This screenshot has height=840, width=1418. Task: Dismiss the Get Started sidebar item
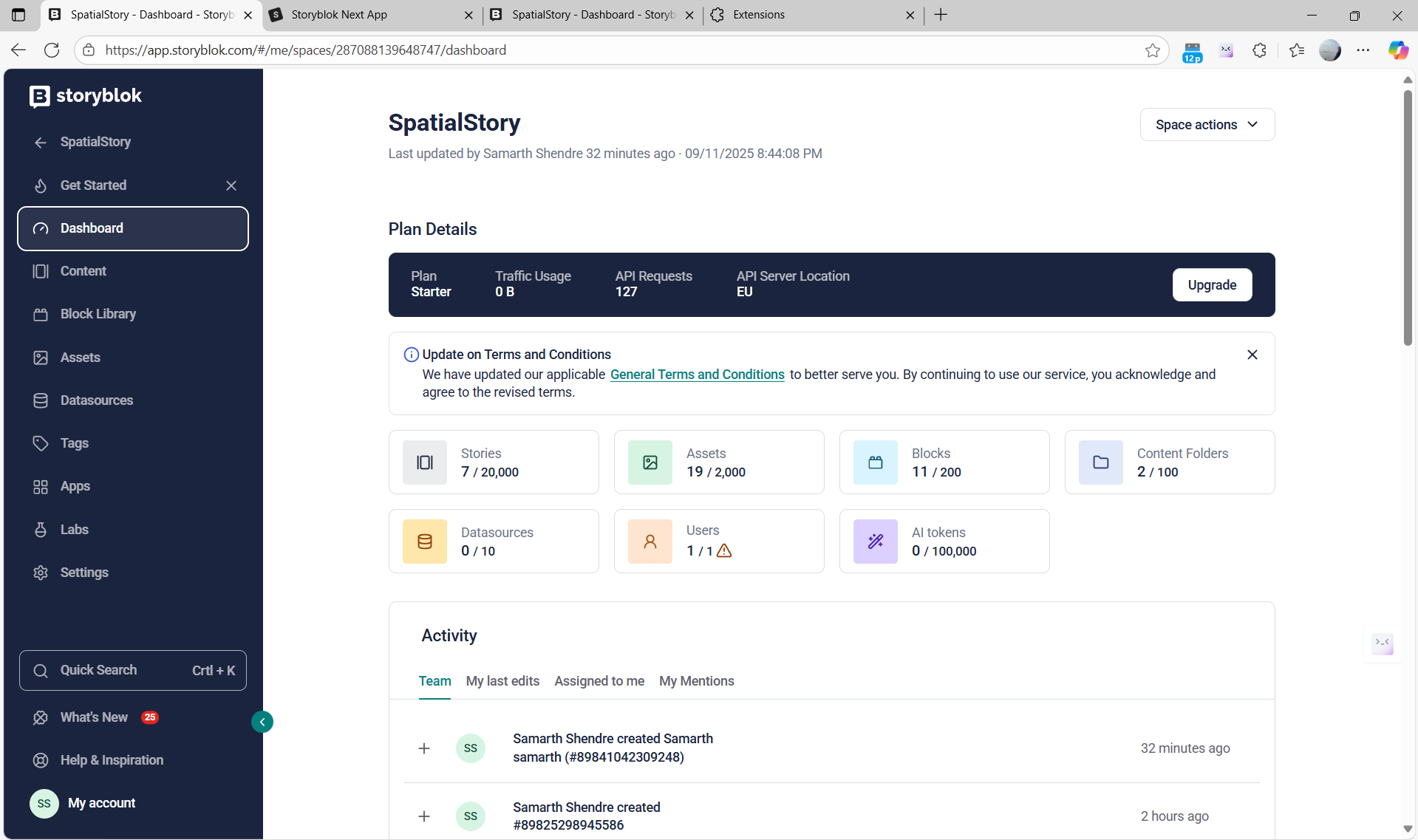tap(231, 185)
